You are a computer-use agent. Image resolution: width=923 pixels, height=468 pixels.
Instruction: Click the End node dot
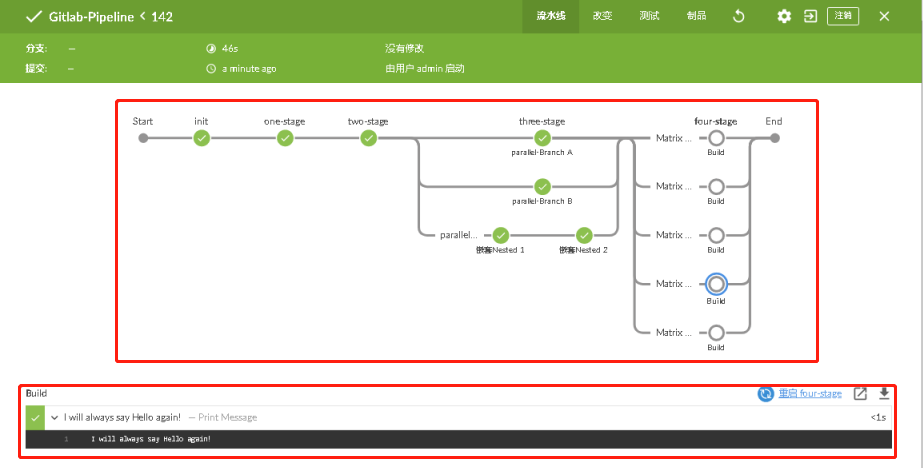pos(775,138)
